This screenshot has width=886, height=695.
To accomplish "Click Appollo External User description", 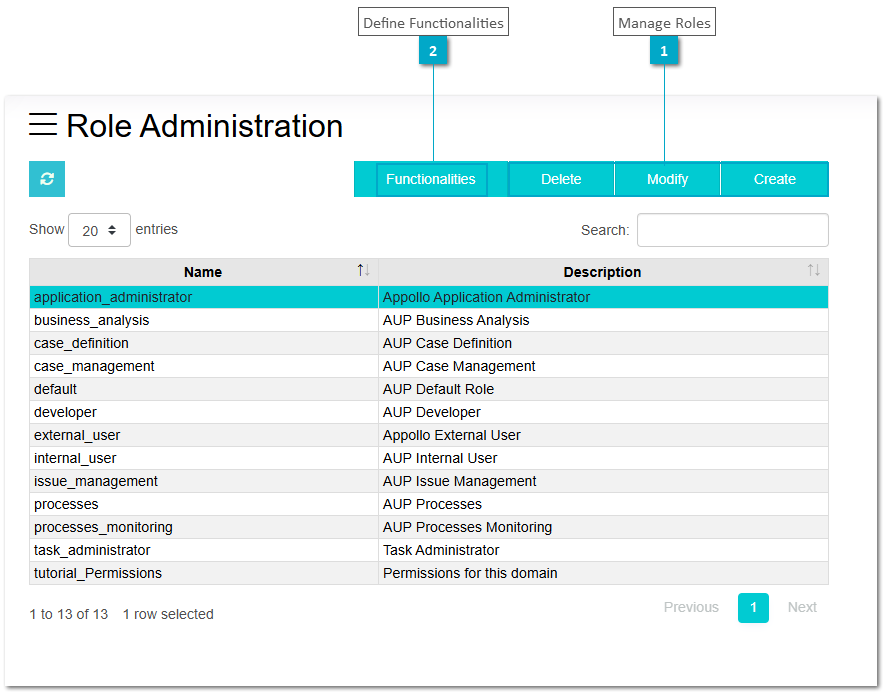I will pyautogui.click(x=603, y=436).
